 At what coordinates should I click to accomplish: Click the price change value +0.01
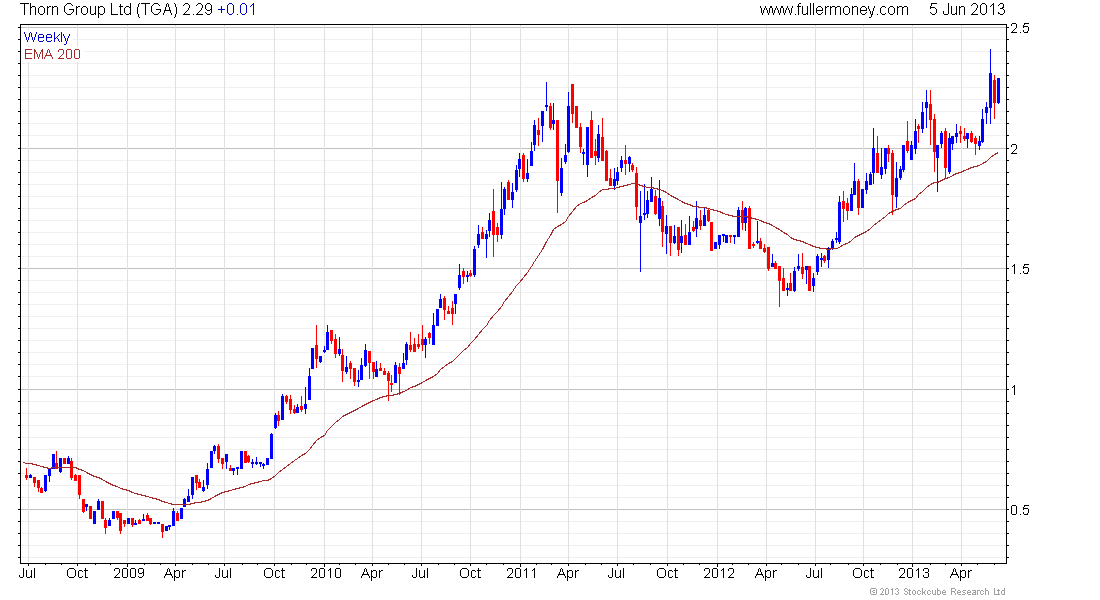point(236,10)
